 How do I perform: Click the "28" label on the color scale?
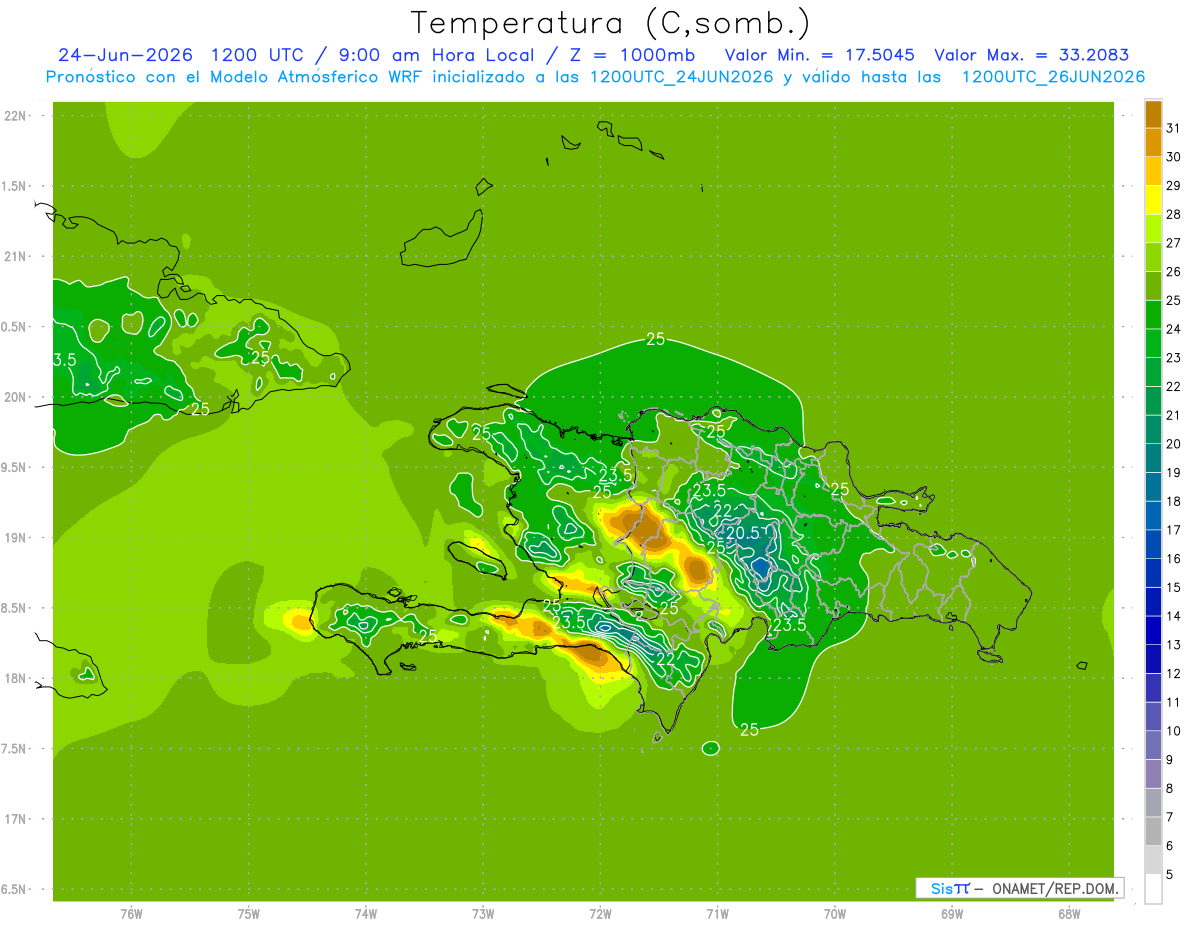pos(1174,214)
